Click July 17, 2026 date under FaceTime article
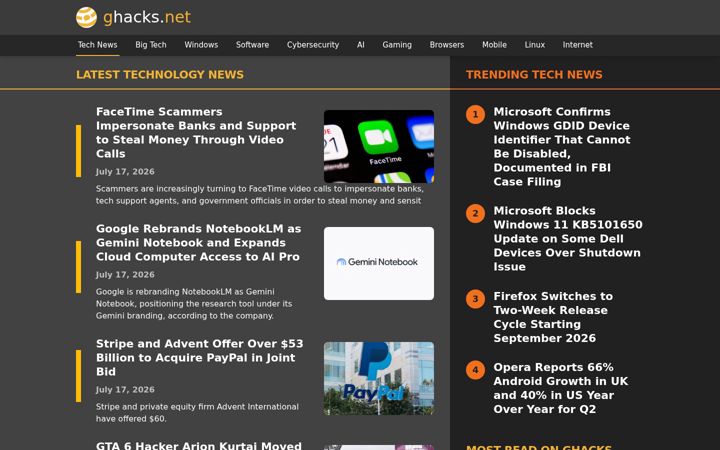This screenshot has height=450, width=720. tap(125, 172)
